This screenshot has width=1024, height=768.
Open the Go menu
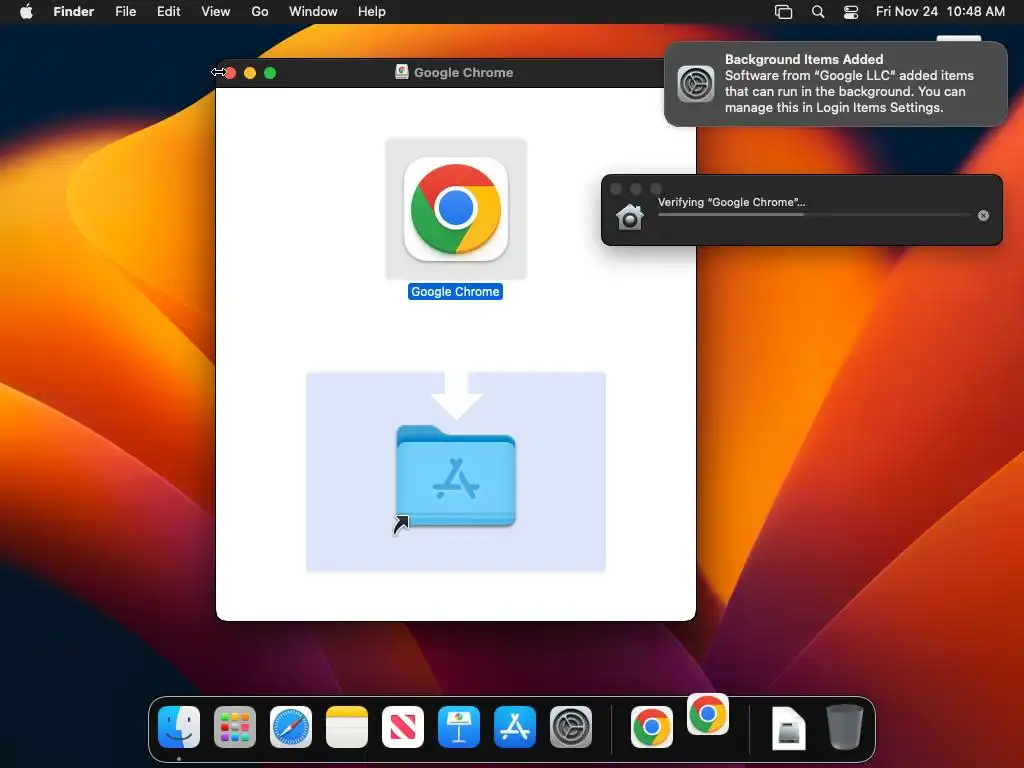click(260, 12)
